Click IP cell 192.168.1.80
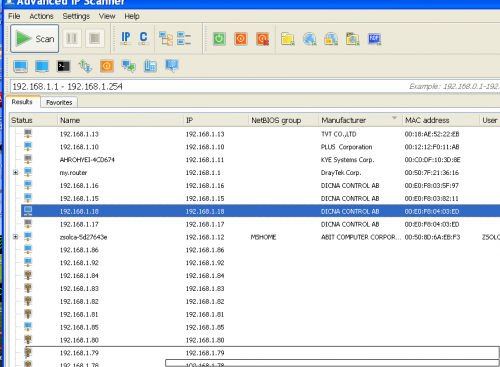 coord(205,340)
